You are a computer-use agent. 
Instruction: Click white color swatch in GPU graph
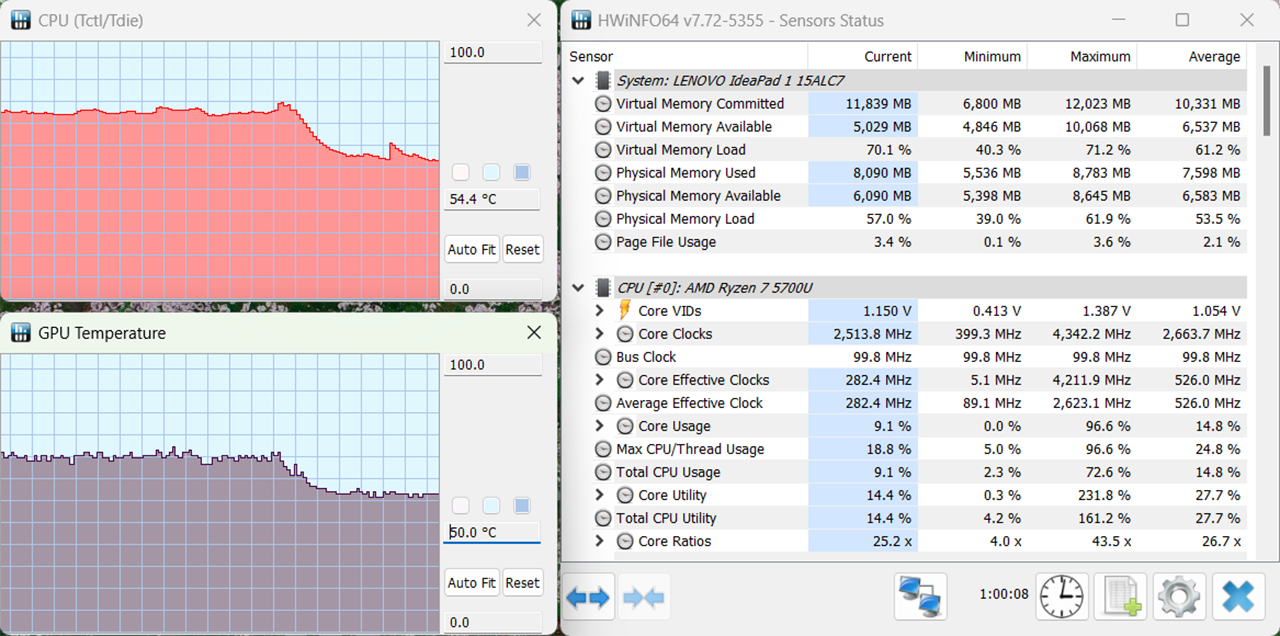(460, 506)
